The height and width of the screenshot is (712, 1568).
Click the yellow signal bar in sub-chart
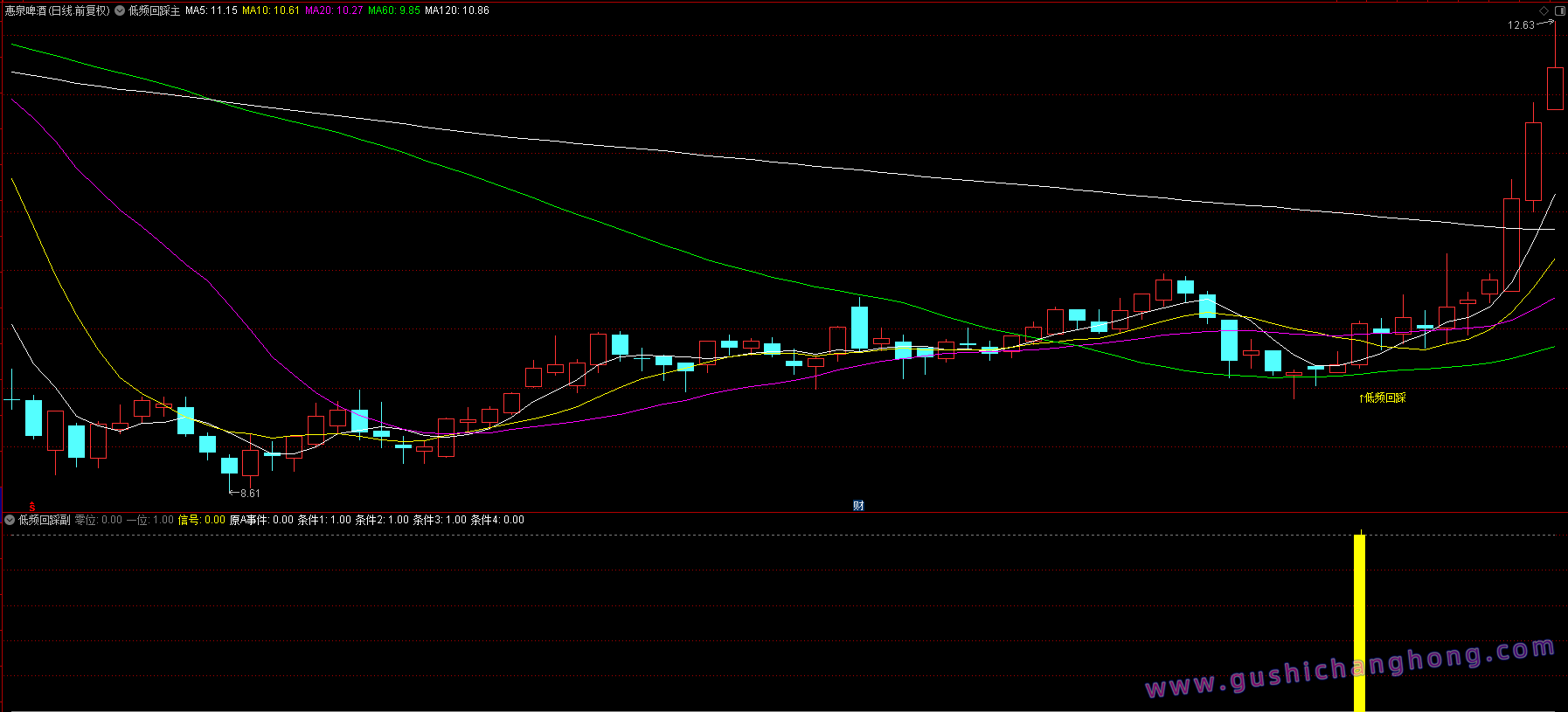[1359, 623]
